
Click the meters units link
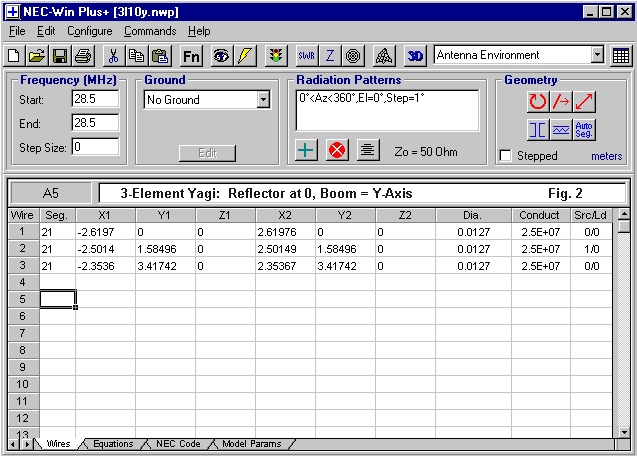[x=606, y=157]
